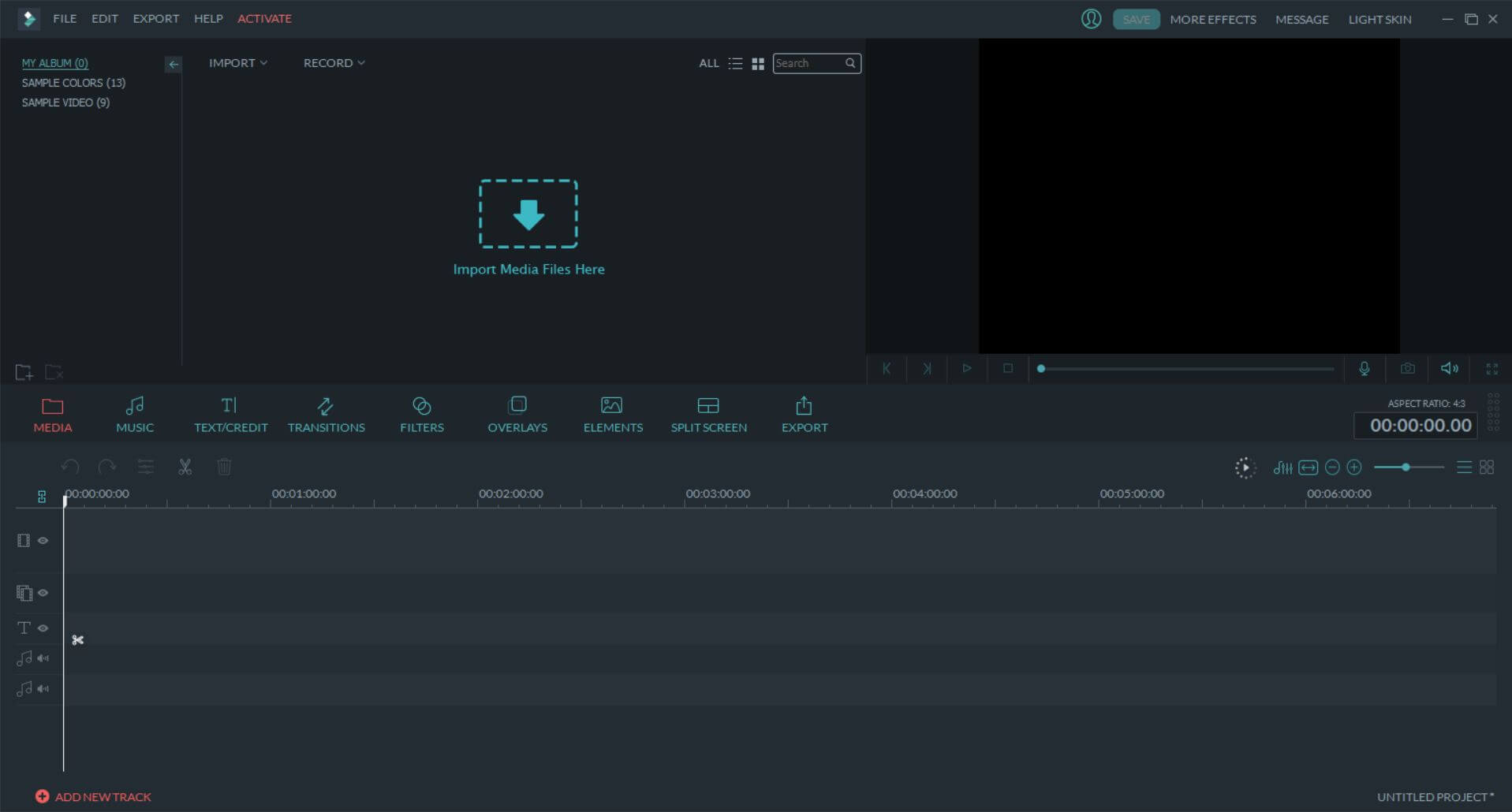Click the preview playback progress slider
This screenshot has width=1512, height=812.
[1185, 368]
